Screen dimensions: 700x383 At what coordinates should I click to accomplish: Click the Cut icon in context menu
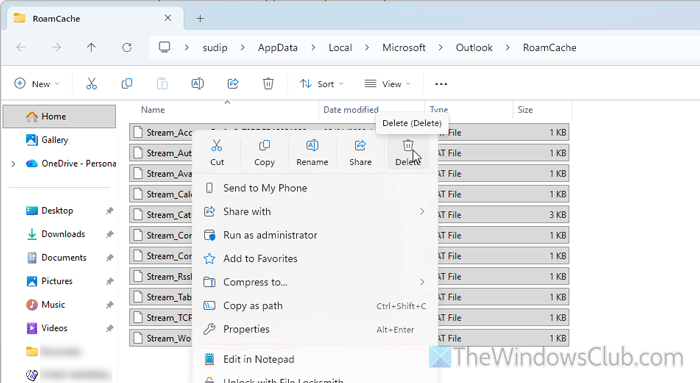tap(217, 146)
